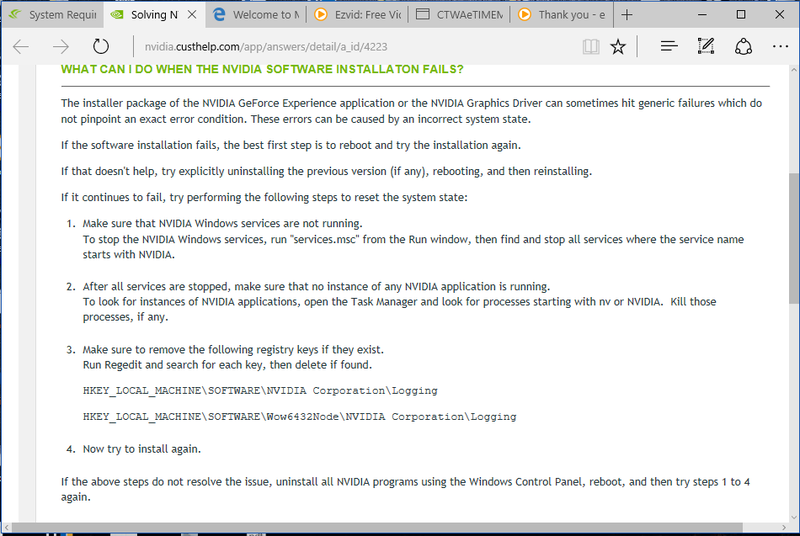Go forward to the next page
Screen dimensions: 800x536
pos(61,47)
